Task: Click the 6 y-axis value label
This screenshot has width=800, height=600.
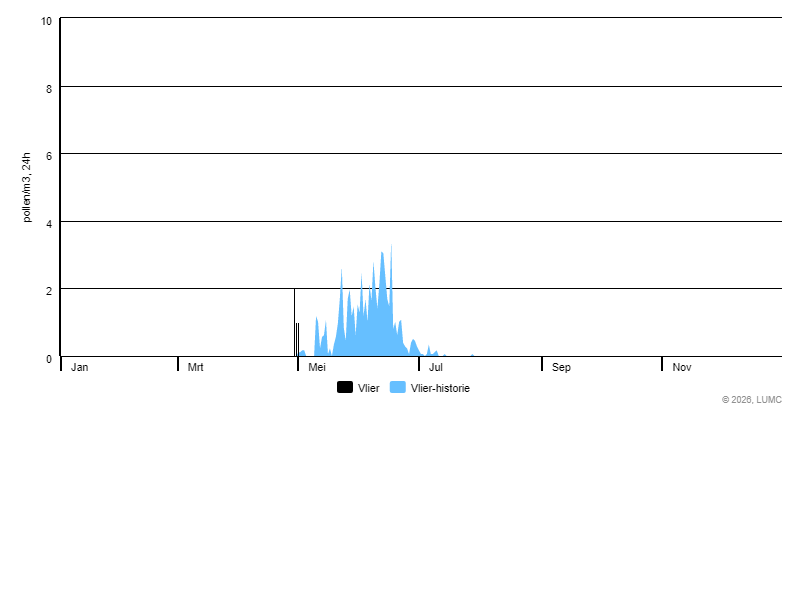Action: 49,156
